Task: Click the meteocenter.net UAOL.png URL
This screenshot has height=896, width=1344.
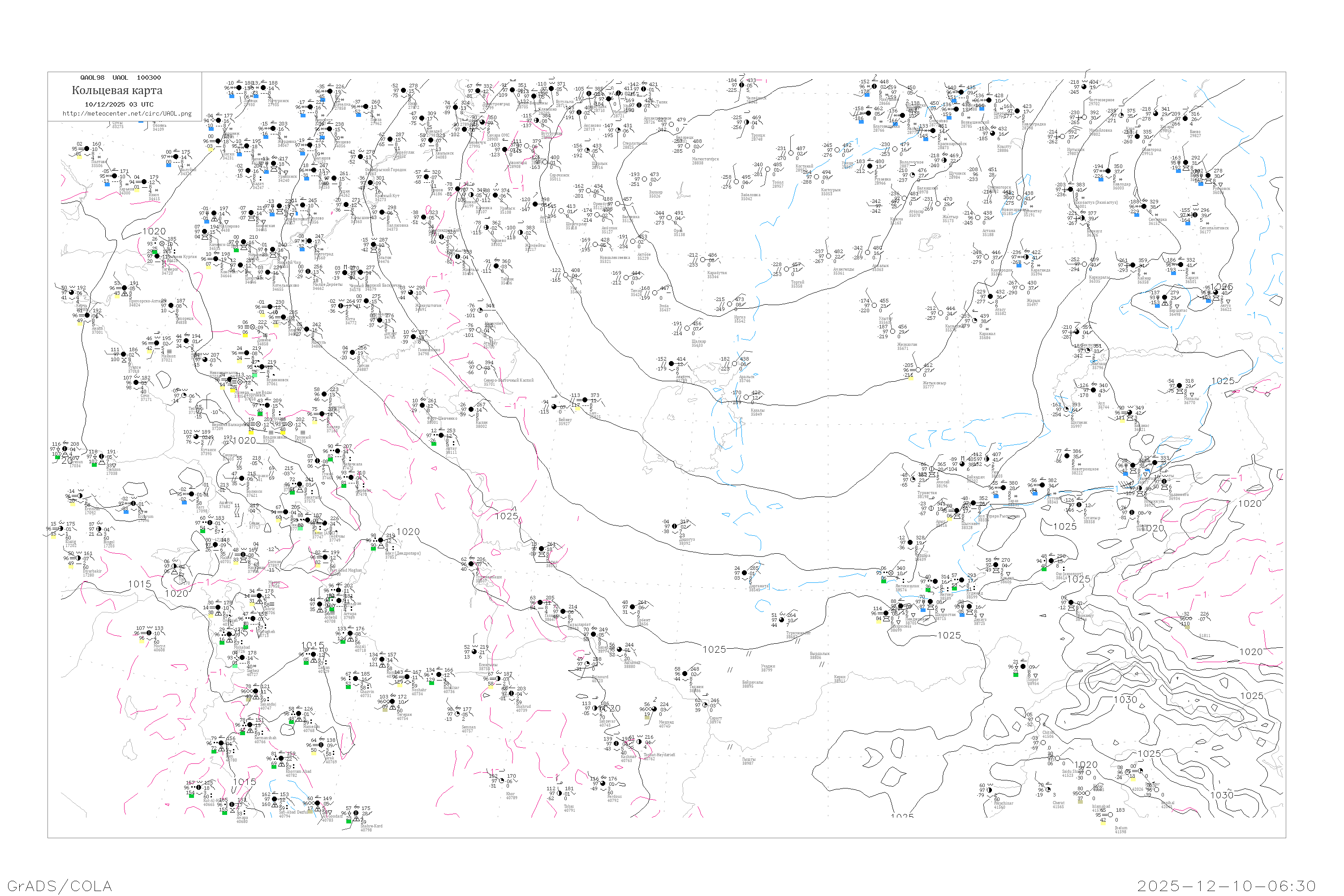Action: [x=127, y=114]
